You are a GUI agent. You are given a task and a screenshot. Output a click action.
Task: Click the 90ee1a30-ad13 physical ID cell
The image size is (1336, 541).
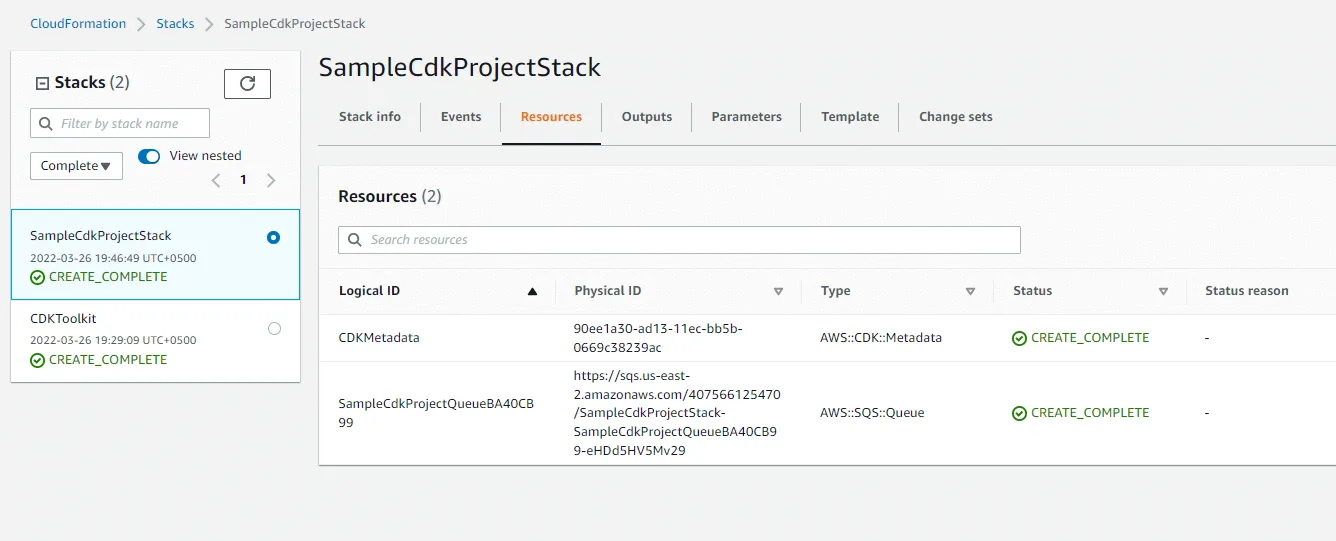pos(658,338)
